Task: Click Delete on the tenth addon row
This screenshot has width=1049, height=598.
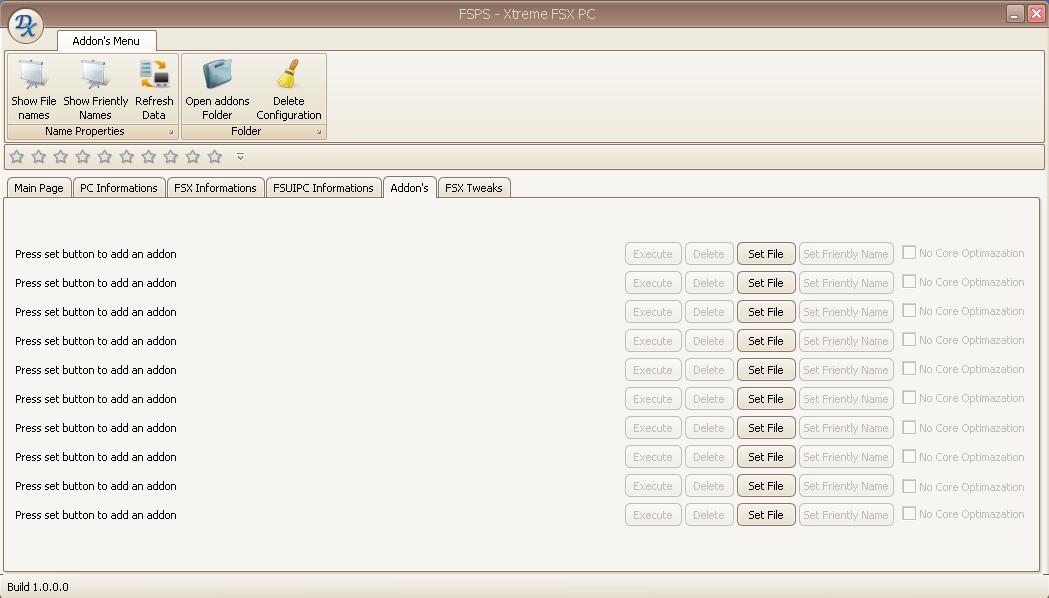Action: [x=709, y=515]
